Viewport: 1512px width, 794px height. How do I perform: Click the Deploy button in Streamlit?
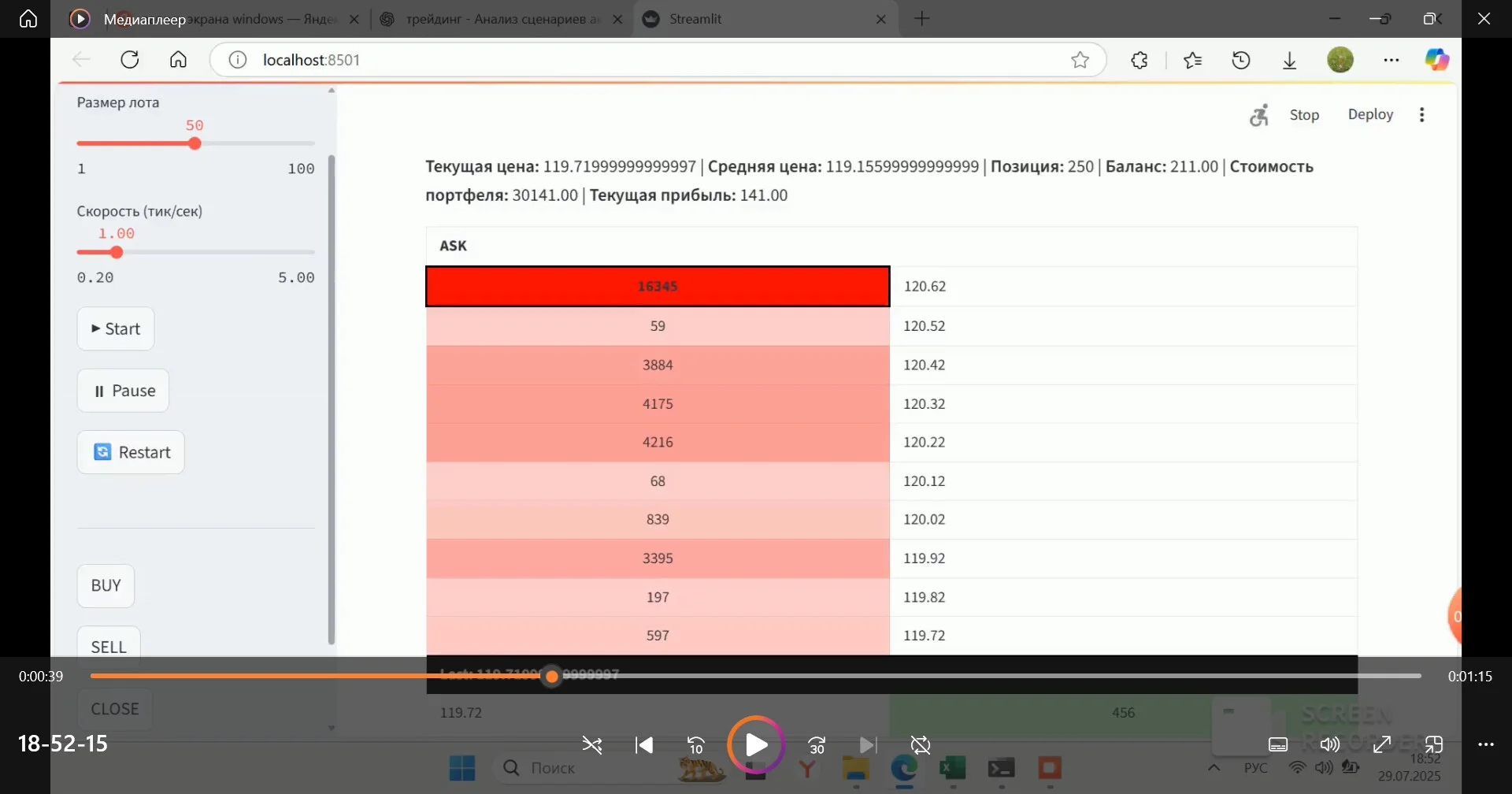1370,114
